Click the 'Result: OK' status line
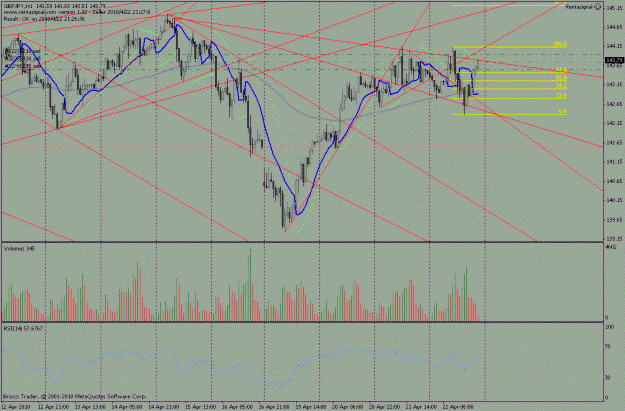 (x=44, y=18)
